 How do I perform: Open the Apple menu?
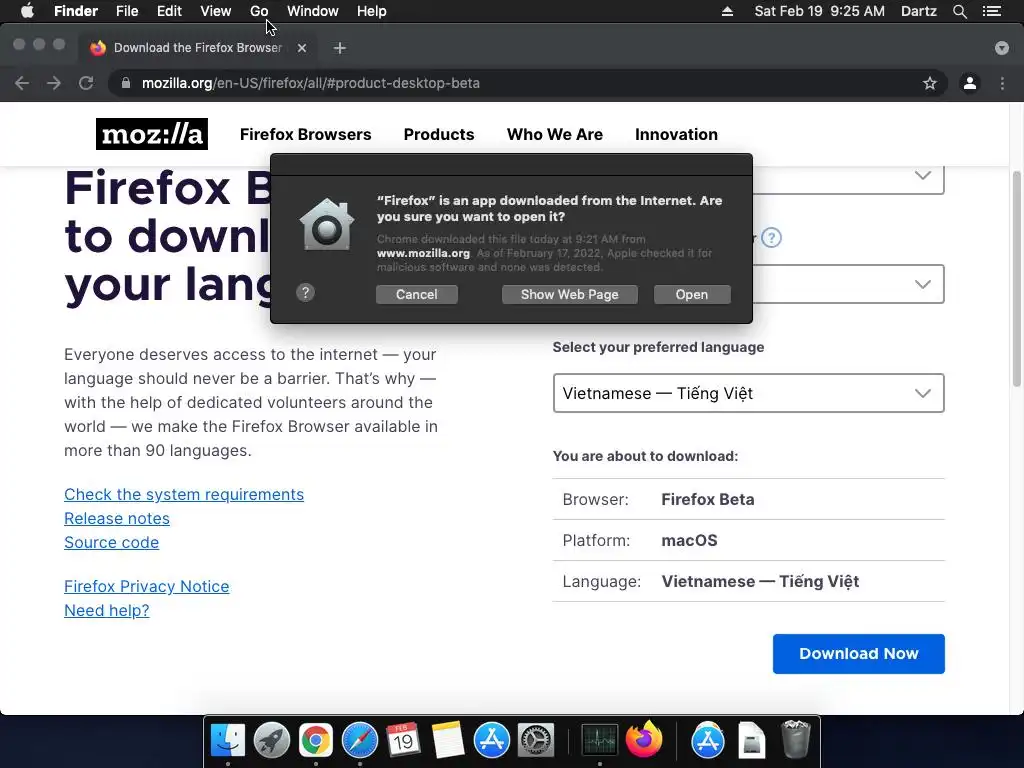coord(27,11)
